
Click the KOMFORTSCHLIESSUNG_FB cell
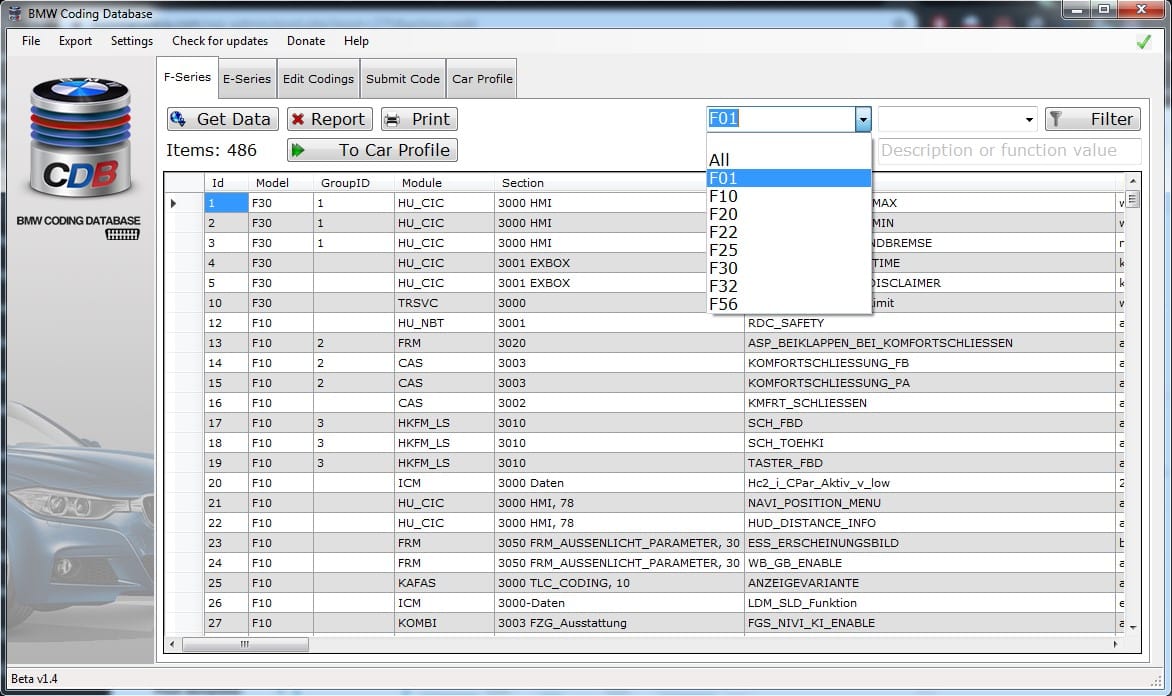click(930, 363)
